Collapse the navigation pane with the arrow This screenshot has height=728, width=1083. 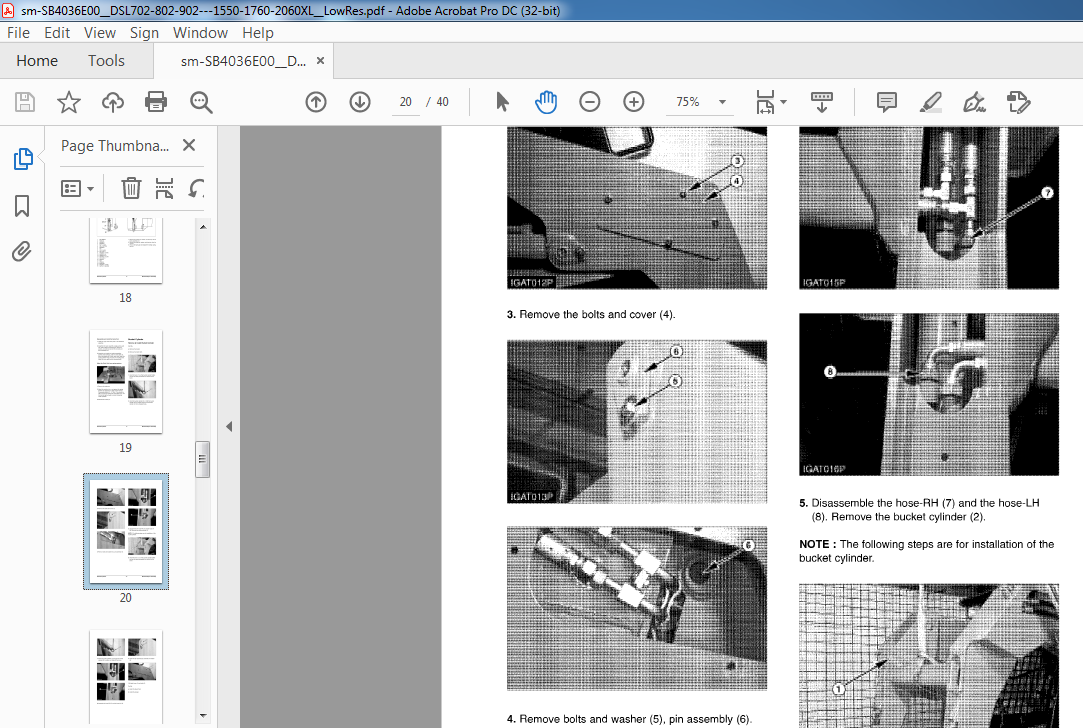[229, 426]
